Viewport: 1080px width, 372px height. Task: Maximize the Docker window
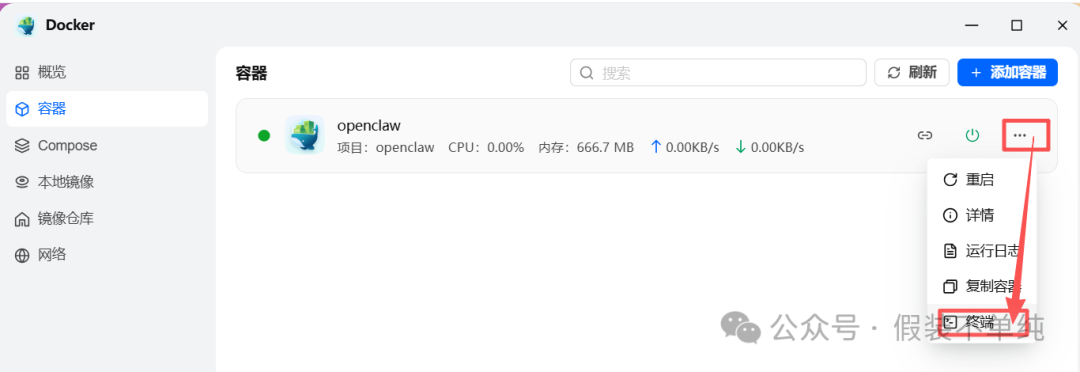(1017, 25)
